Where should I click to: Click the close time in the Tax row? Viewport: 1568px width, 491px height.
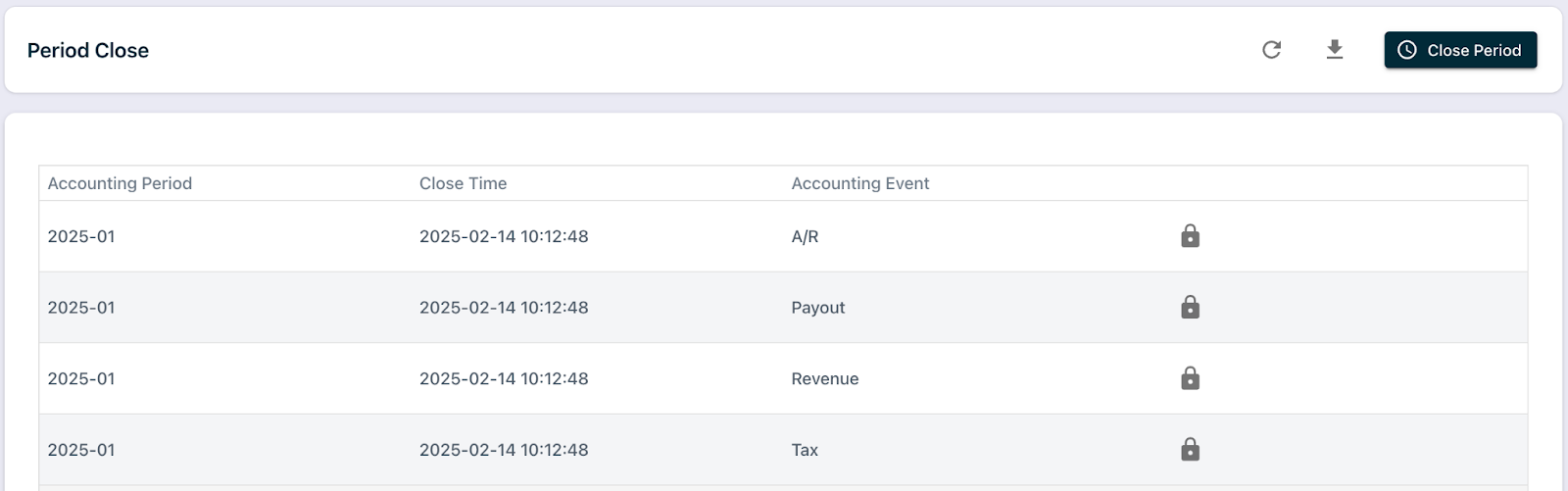tap(504, 450)
